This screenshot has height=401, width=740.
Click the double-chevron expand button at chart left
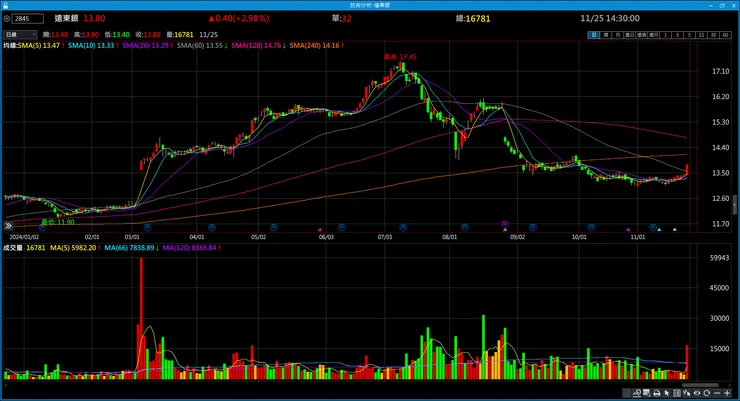point(8,226)
